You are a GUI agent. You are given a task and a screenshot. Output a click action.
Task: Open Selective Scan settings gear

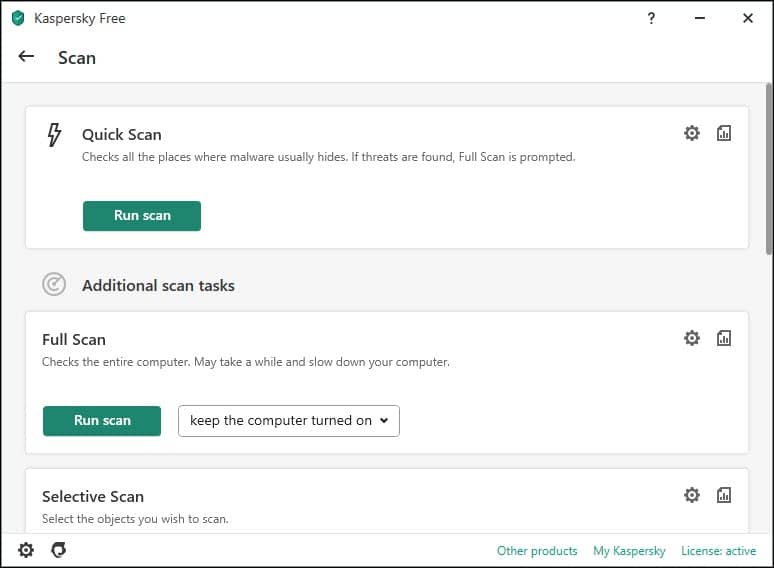[x=692, y=495]
